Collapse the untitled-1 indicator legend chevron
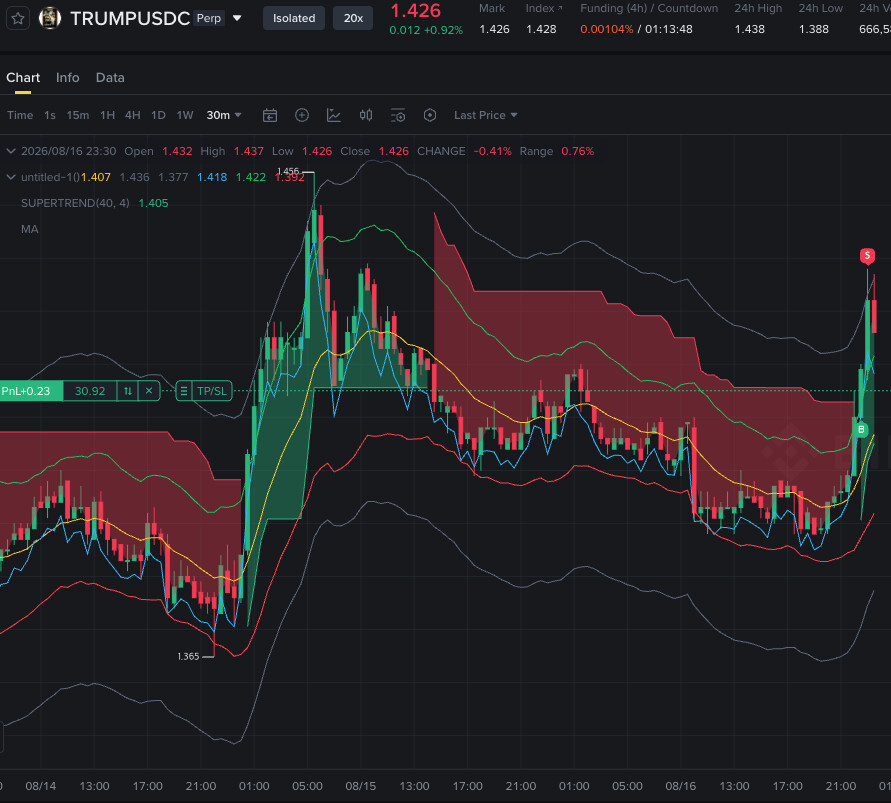This screenshot has width=891, height=803. pos(10,177)
